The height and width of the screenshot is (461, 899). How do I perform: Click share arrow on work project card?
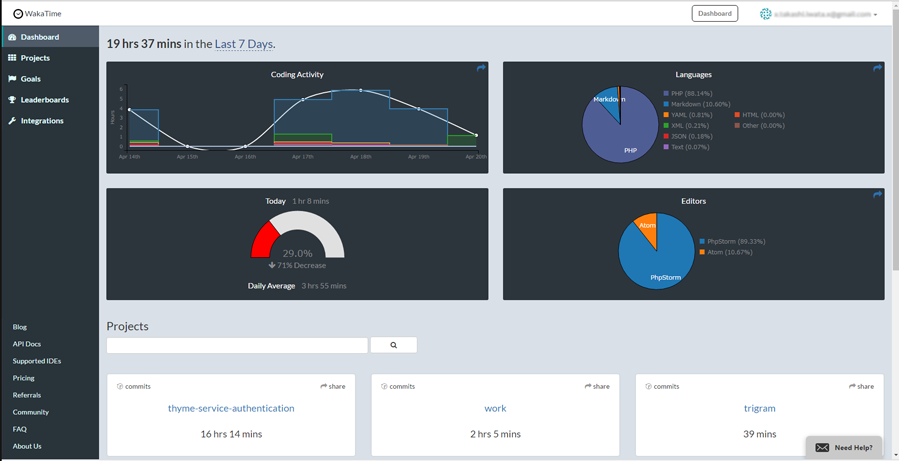[x=588, y=386]
